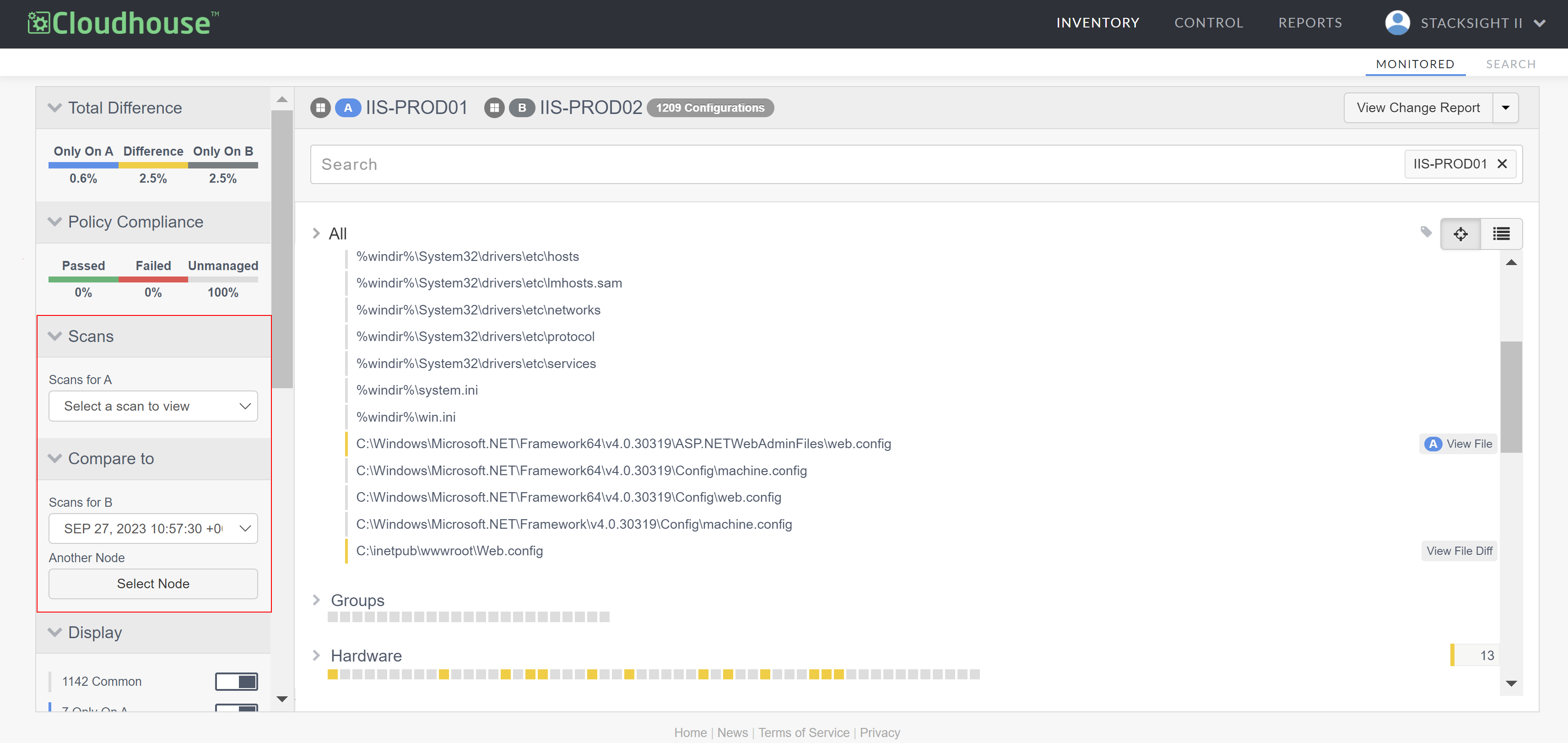Open the View Change Report dropdown arrow
Screen dimensions: 1568x743
[x=1505, y=108]
